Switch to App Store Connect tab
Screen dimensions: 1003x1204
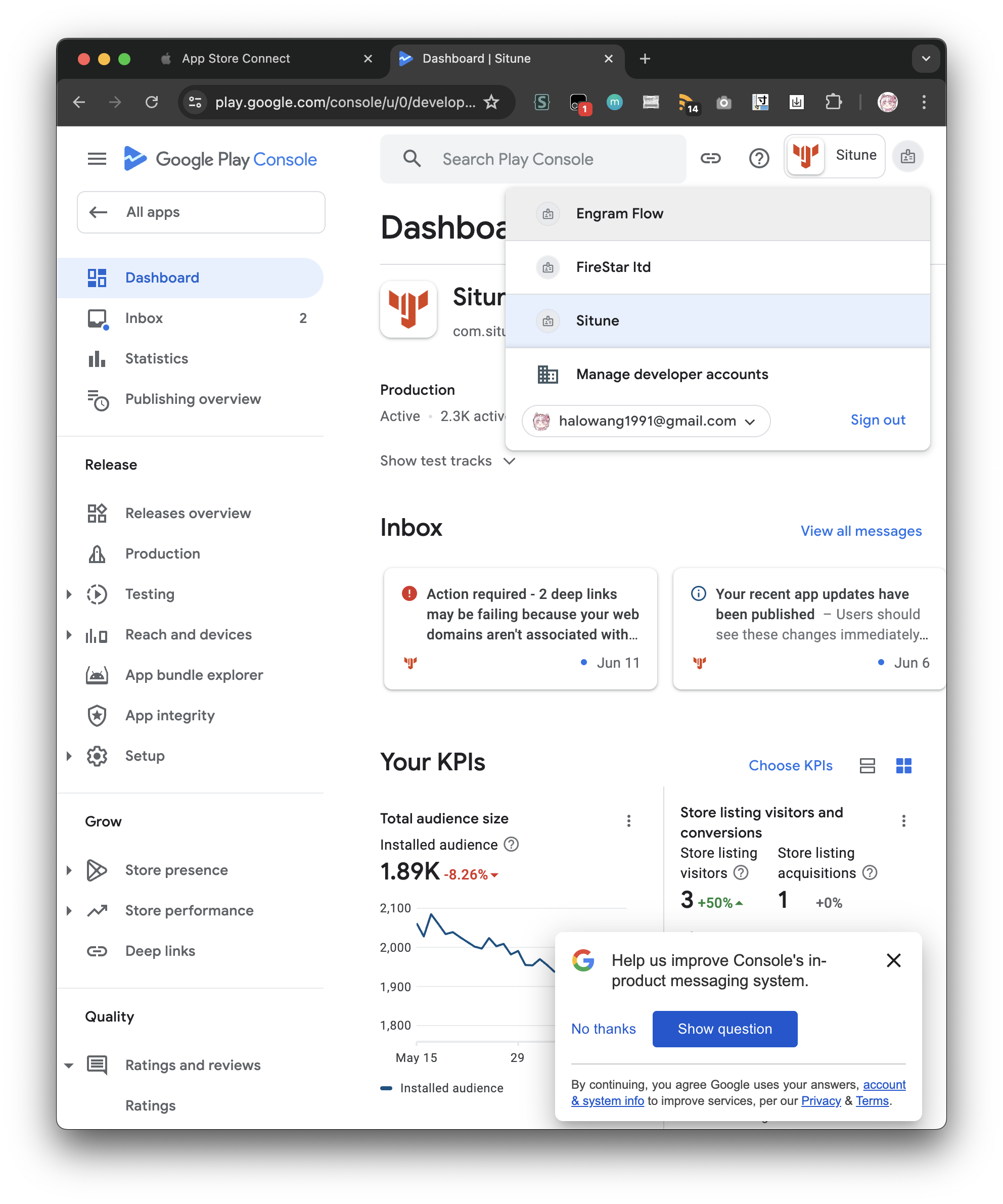point(266,59)
